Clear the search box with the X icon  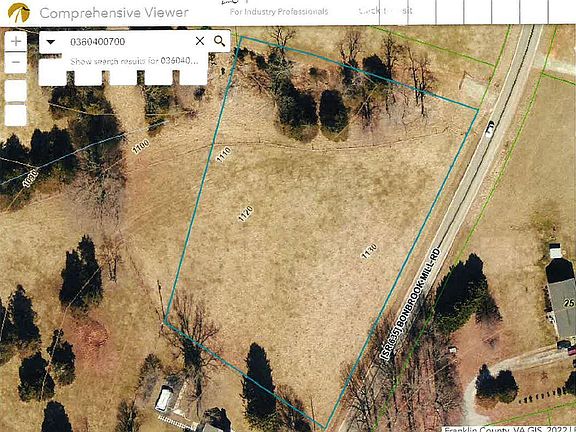[200, 41]
